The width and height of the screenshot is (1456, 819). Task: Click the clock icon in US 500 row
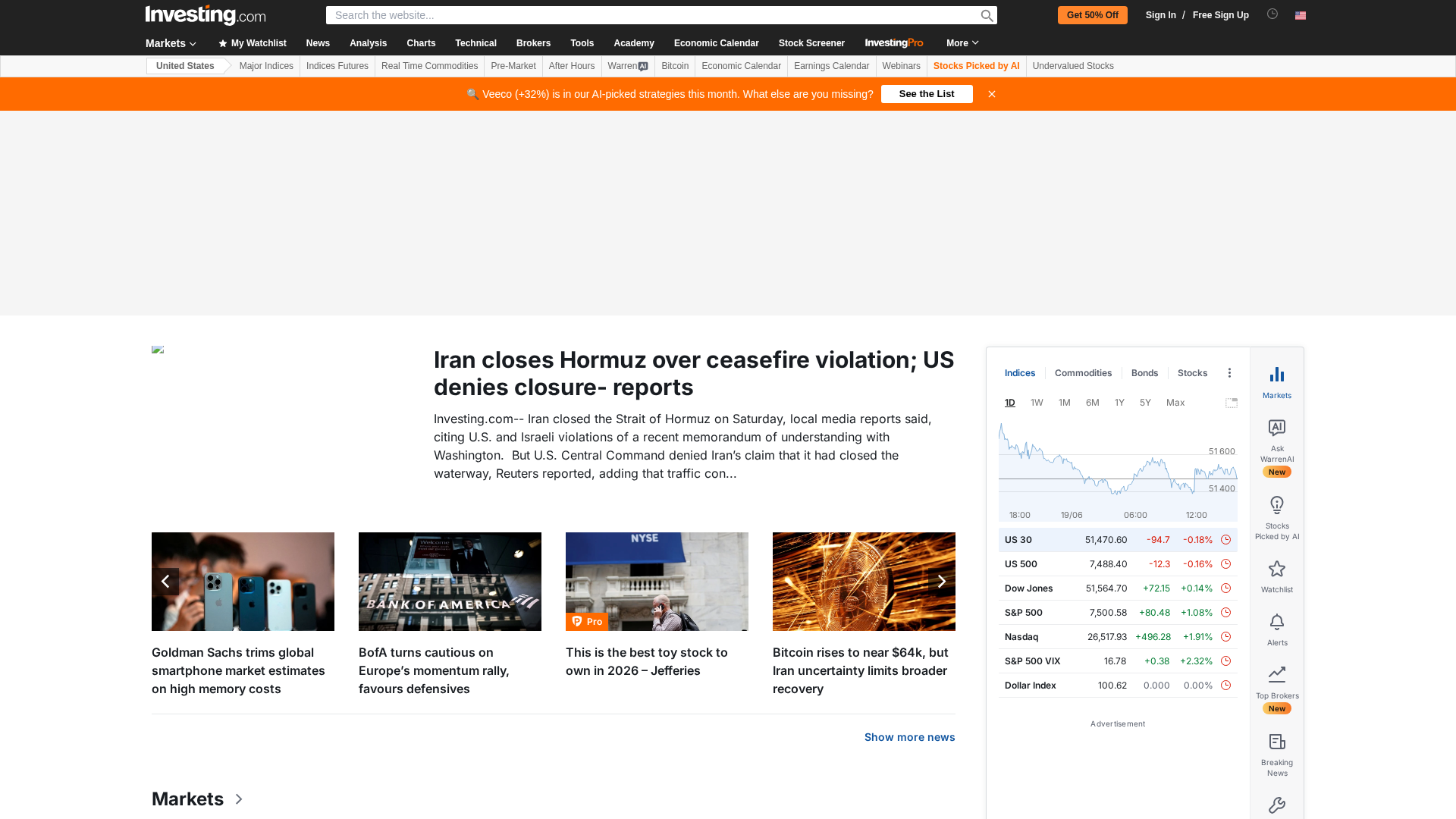1225,564
